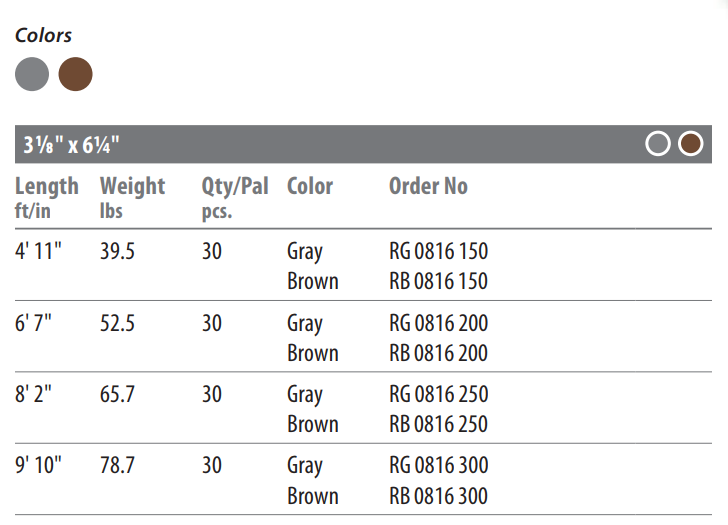
Task: Select the gray circle in the size header bar
Action: 658,143
